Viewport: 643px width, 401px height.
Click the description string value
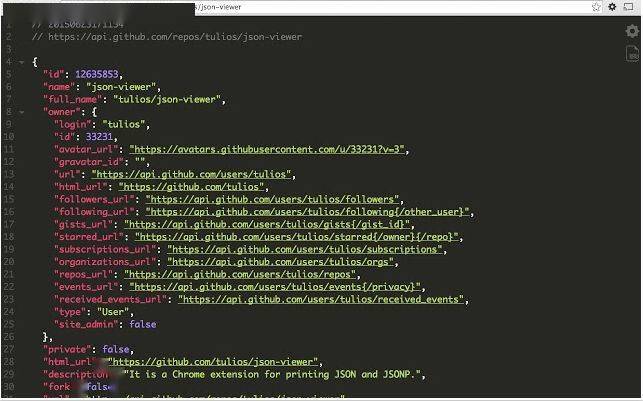click(x=272, y=374)
